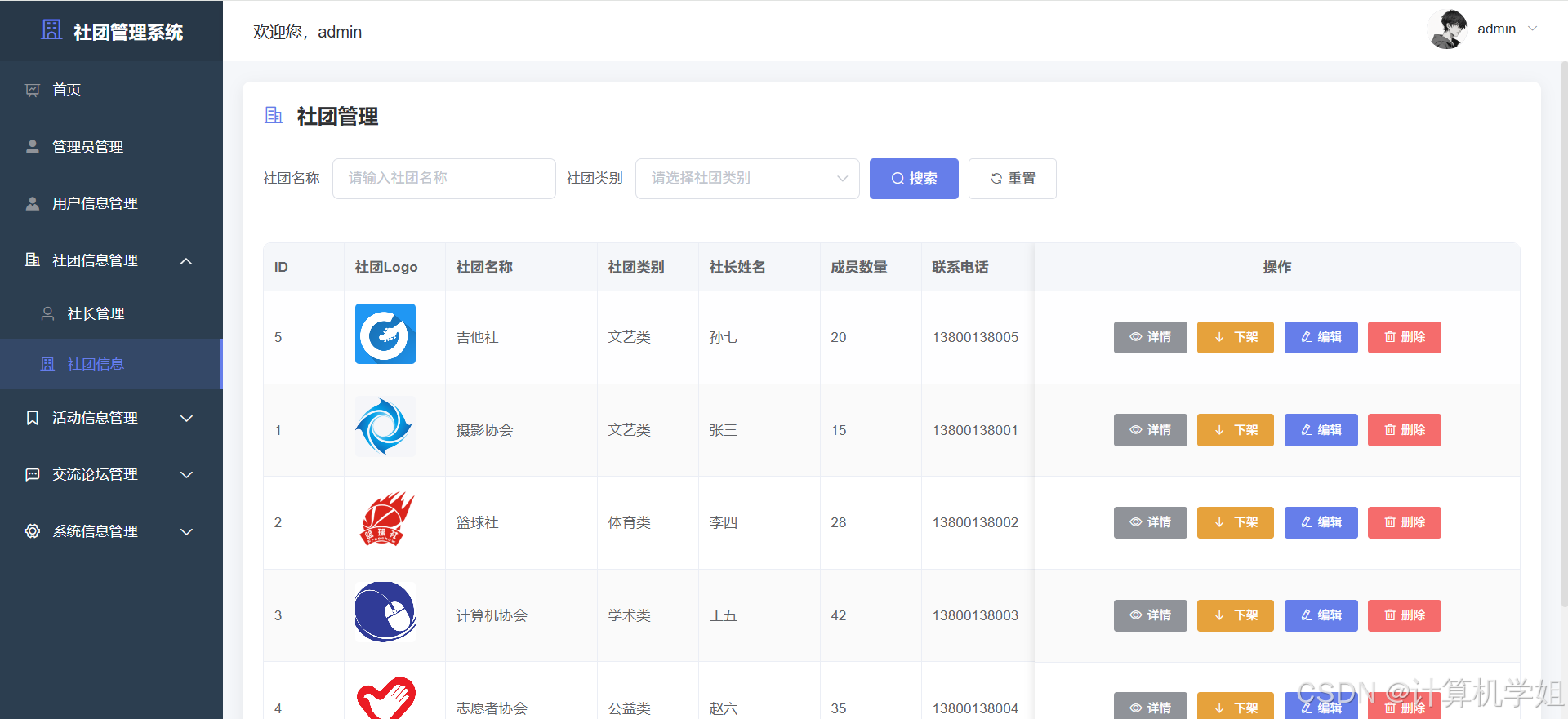
Task: Click the system logo building icon
Action: (x=51, y=29)
